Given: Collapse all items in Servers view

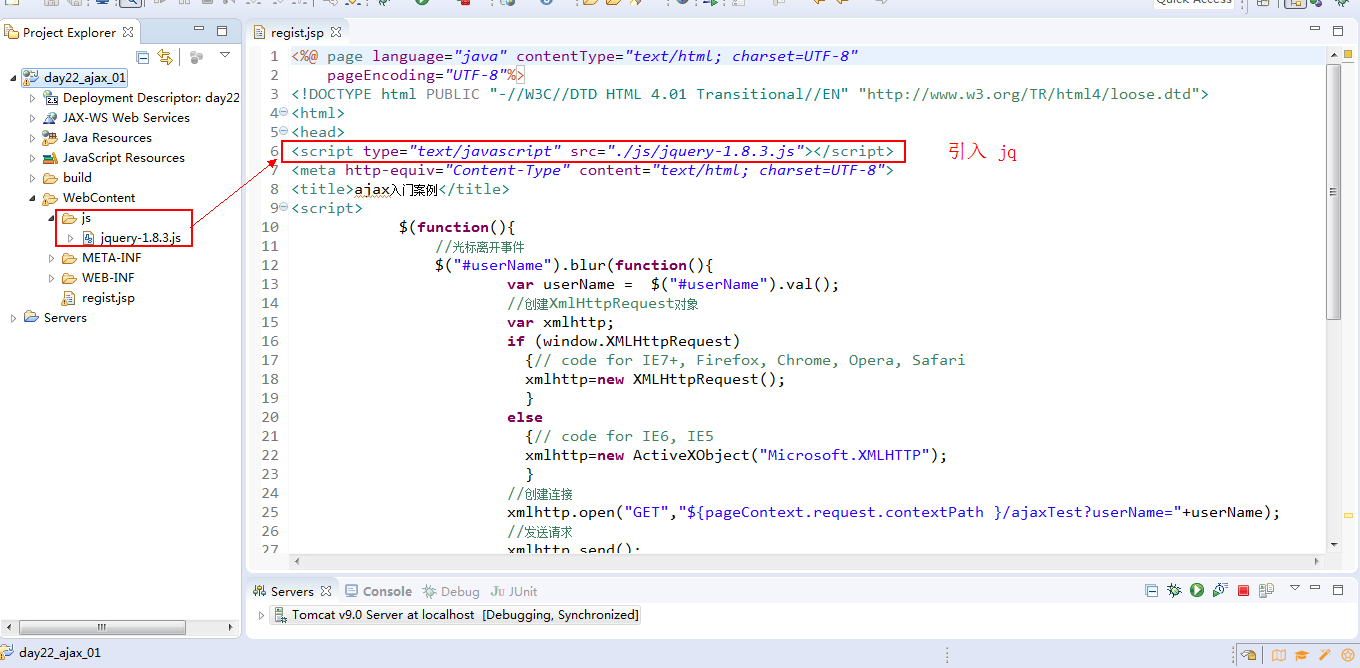Looking at the screenshot, I should (1151, 591).
